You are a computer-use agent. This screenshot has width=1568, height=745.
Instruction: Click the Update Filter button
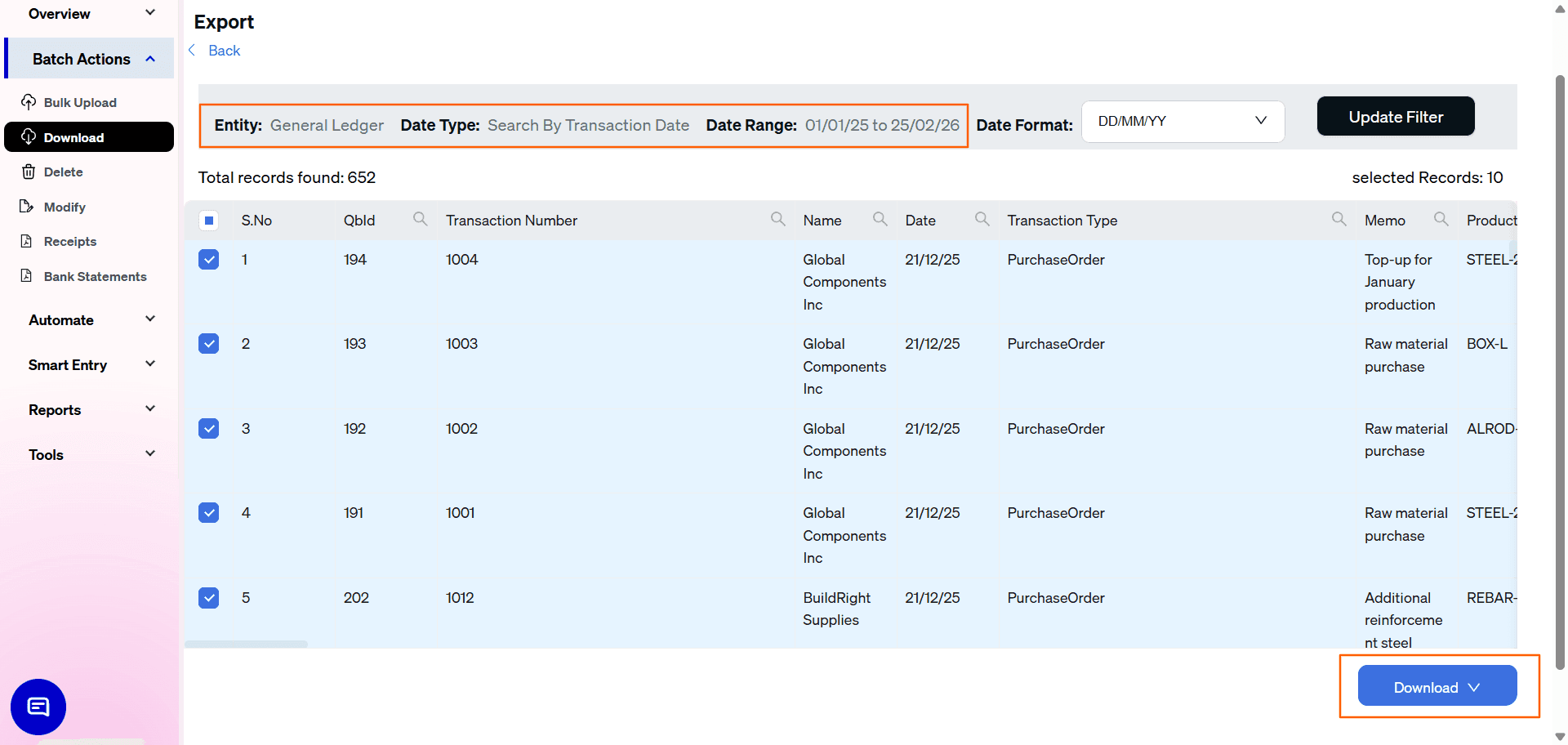1395,116
